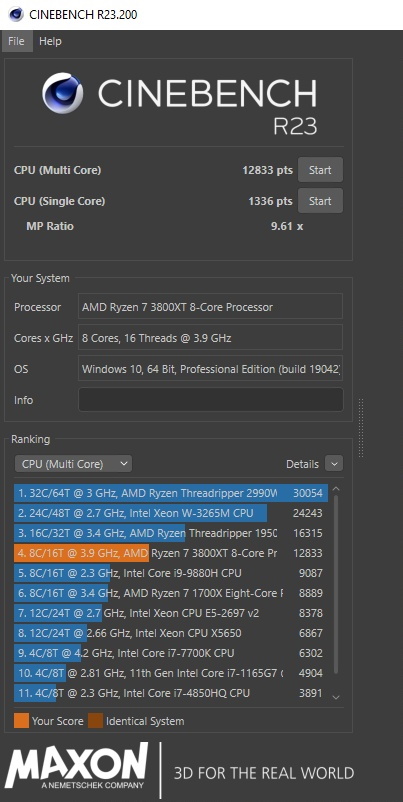
Task: Select ranking row 11th Gen i7-1165G7
Action: pos(171,673)
